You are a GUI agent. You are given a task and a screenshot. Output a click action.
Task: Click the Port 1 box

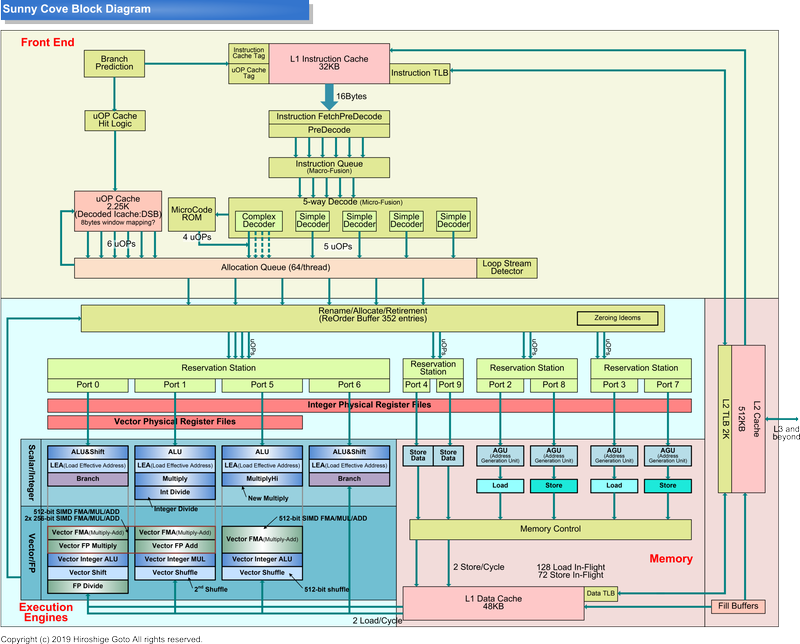(175, 385)
